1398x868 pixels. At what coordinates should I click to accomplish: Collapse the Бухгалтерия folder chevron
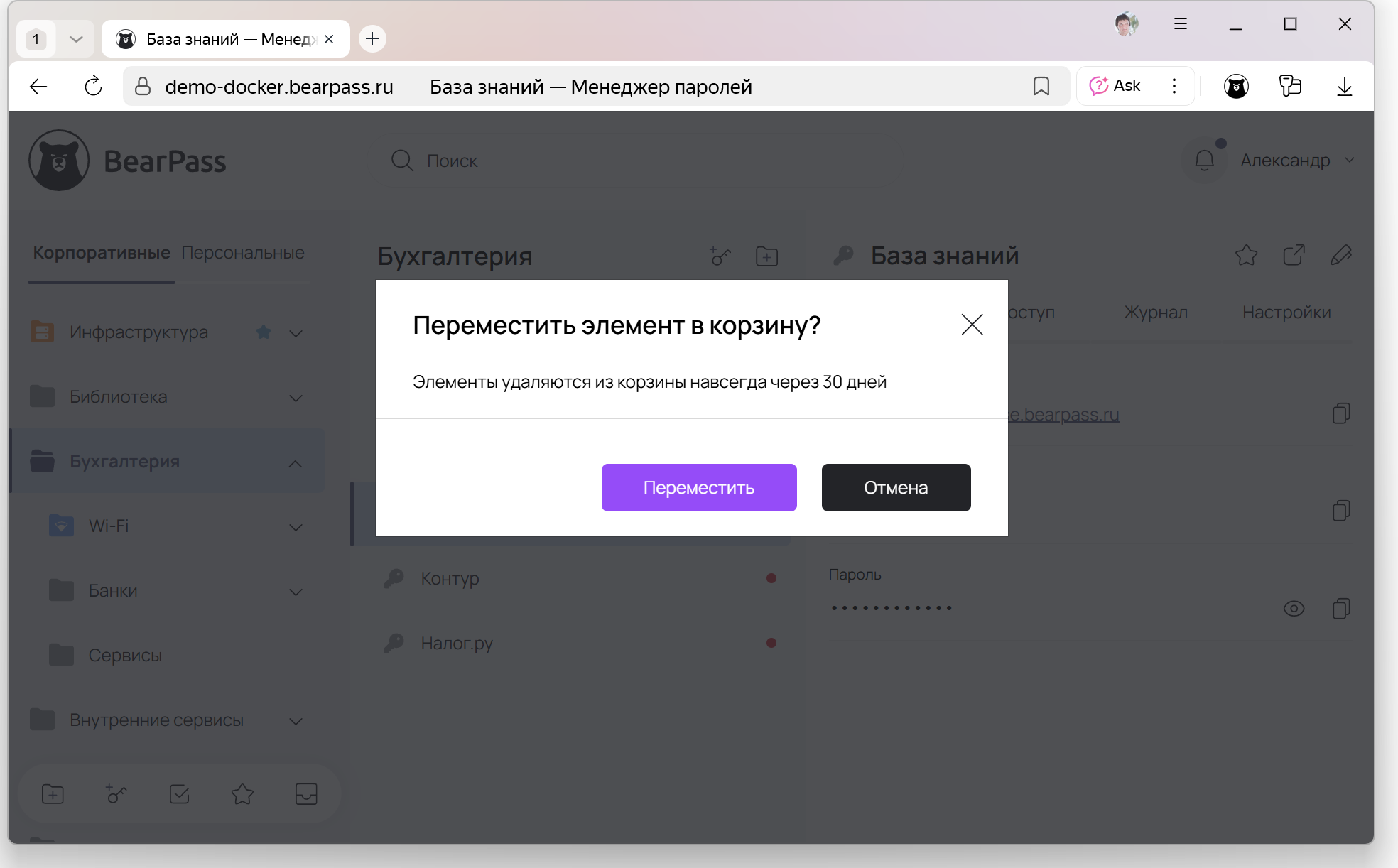pos(295,462)
